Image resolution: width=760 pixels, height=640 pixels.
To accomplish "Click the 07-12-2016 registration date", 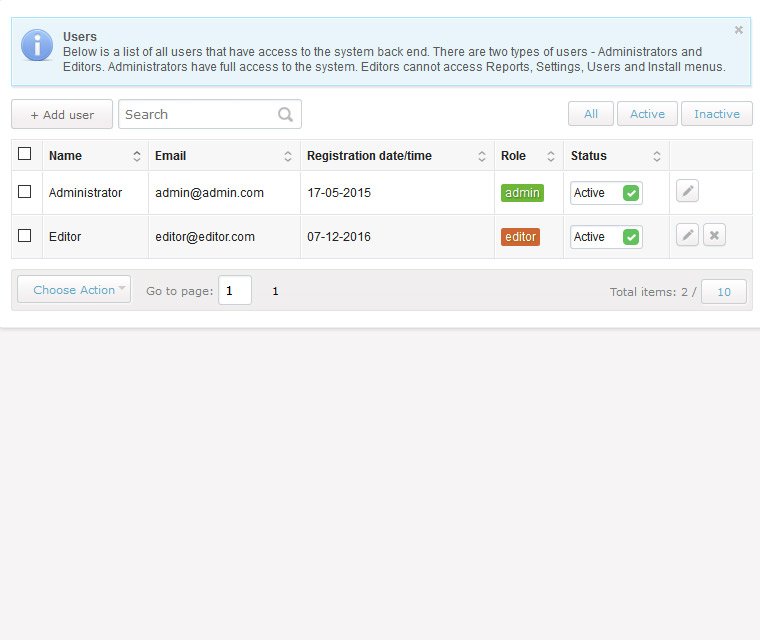I will click(339, 237).
